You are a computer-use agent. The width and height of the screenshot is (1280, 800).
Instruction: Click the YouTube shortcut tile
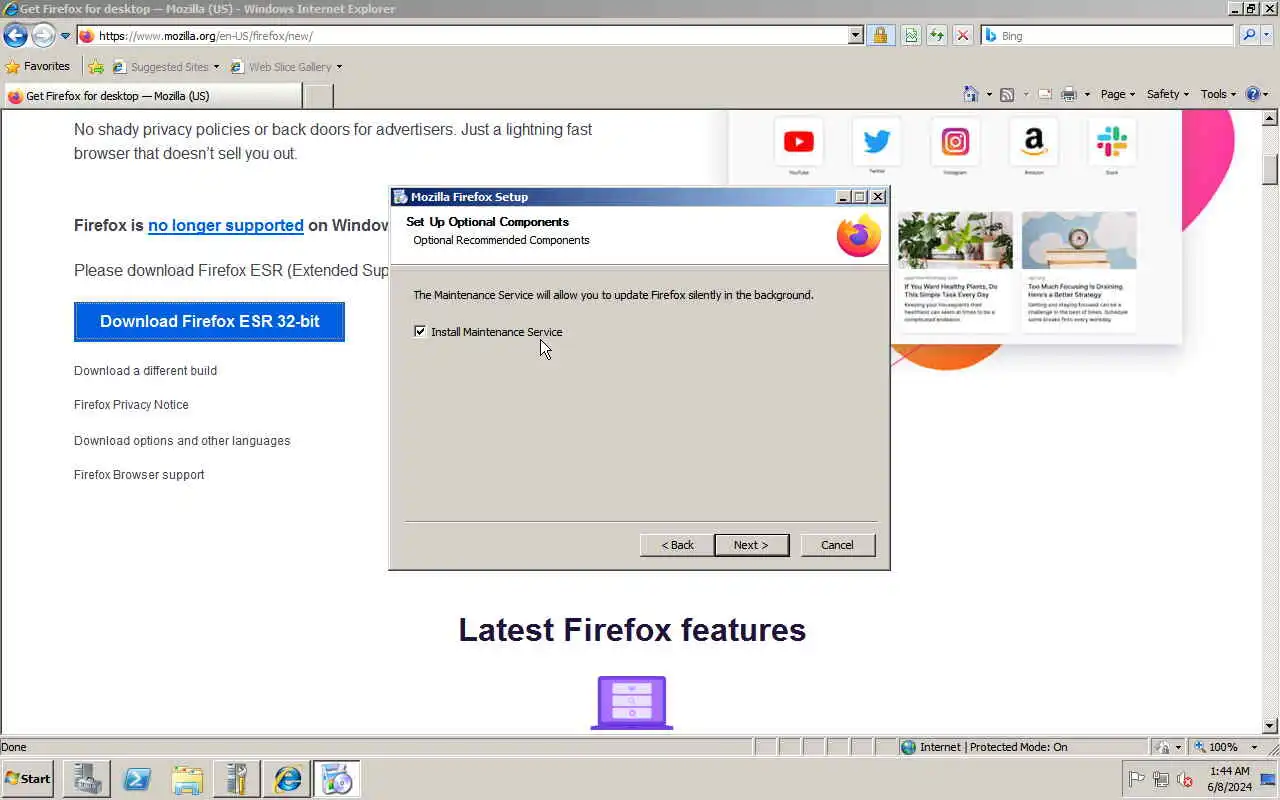point(798,142)
